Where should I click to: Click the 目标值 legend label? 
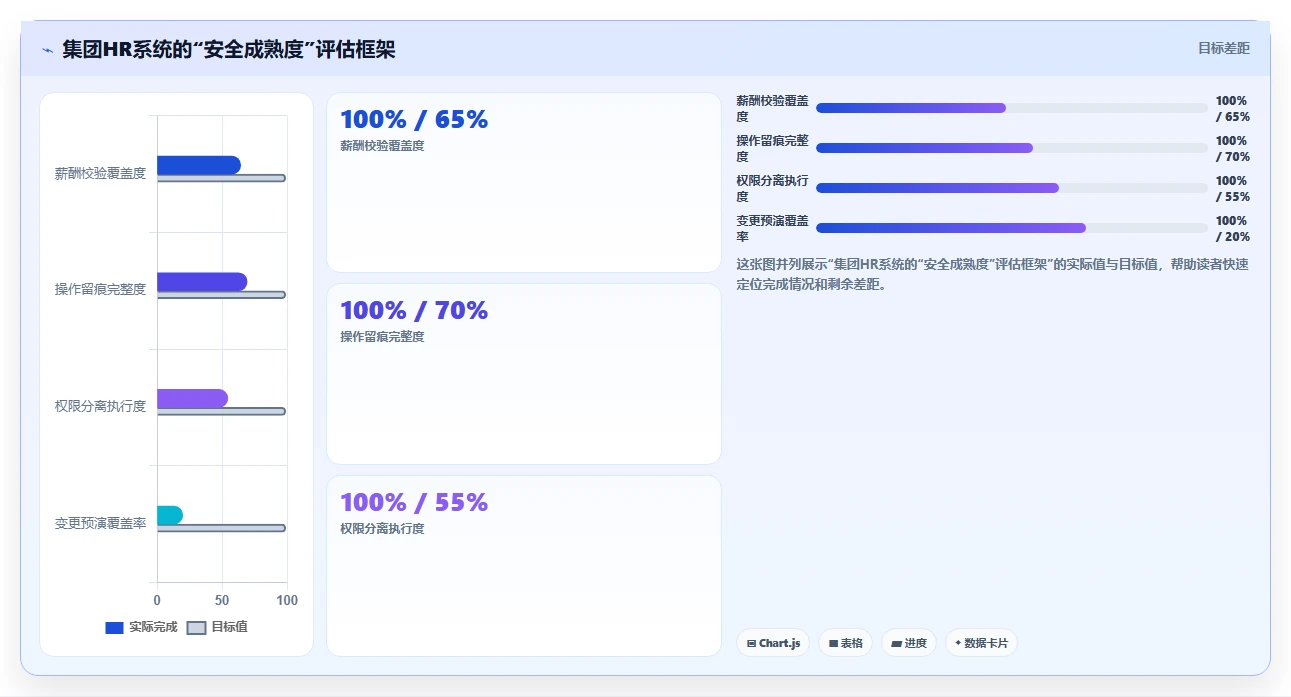click(x=229, y=627)
